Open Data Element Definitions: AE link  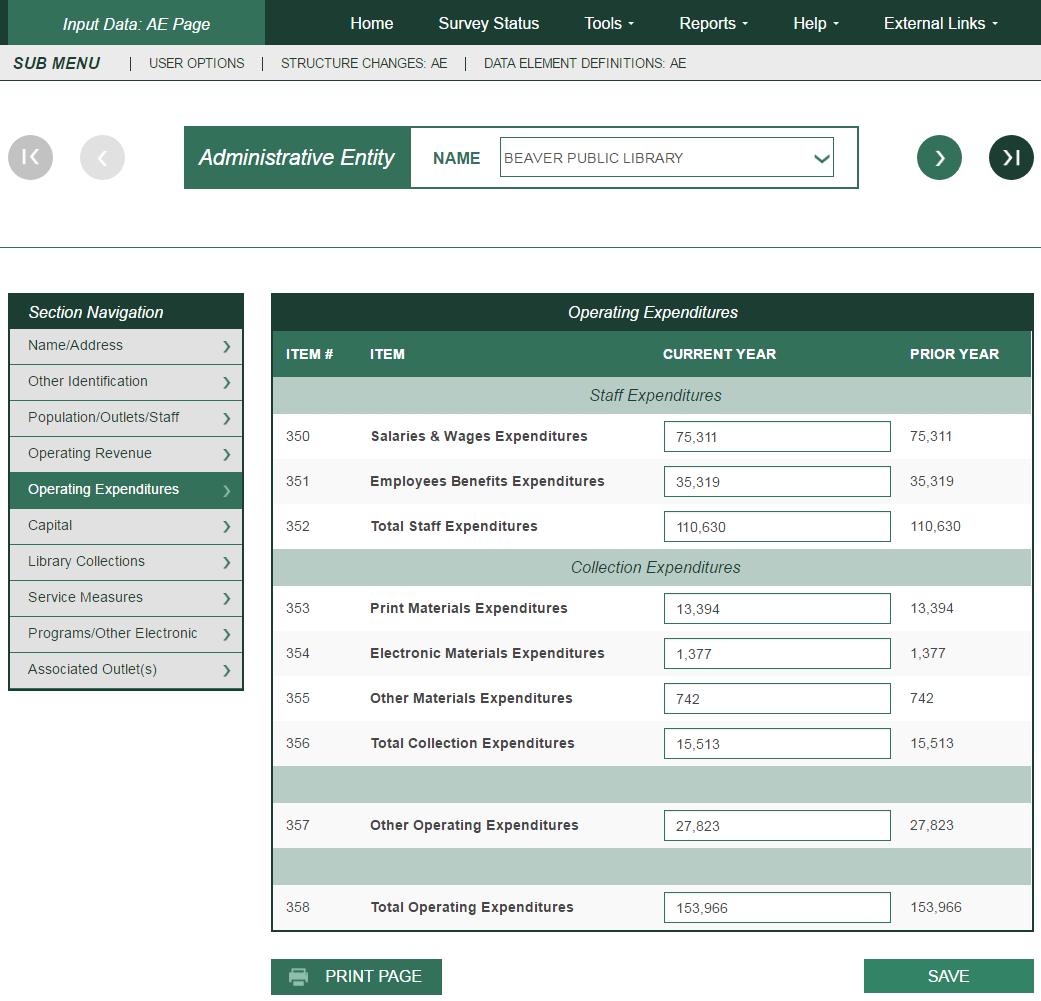(585, 63)
